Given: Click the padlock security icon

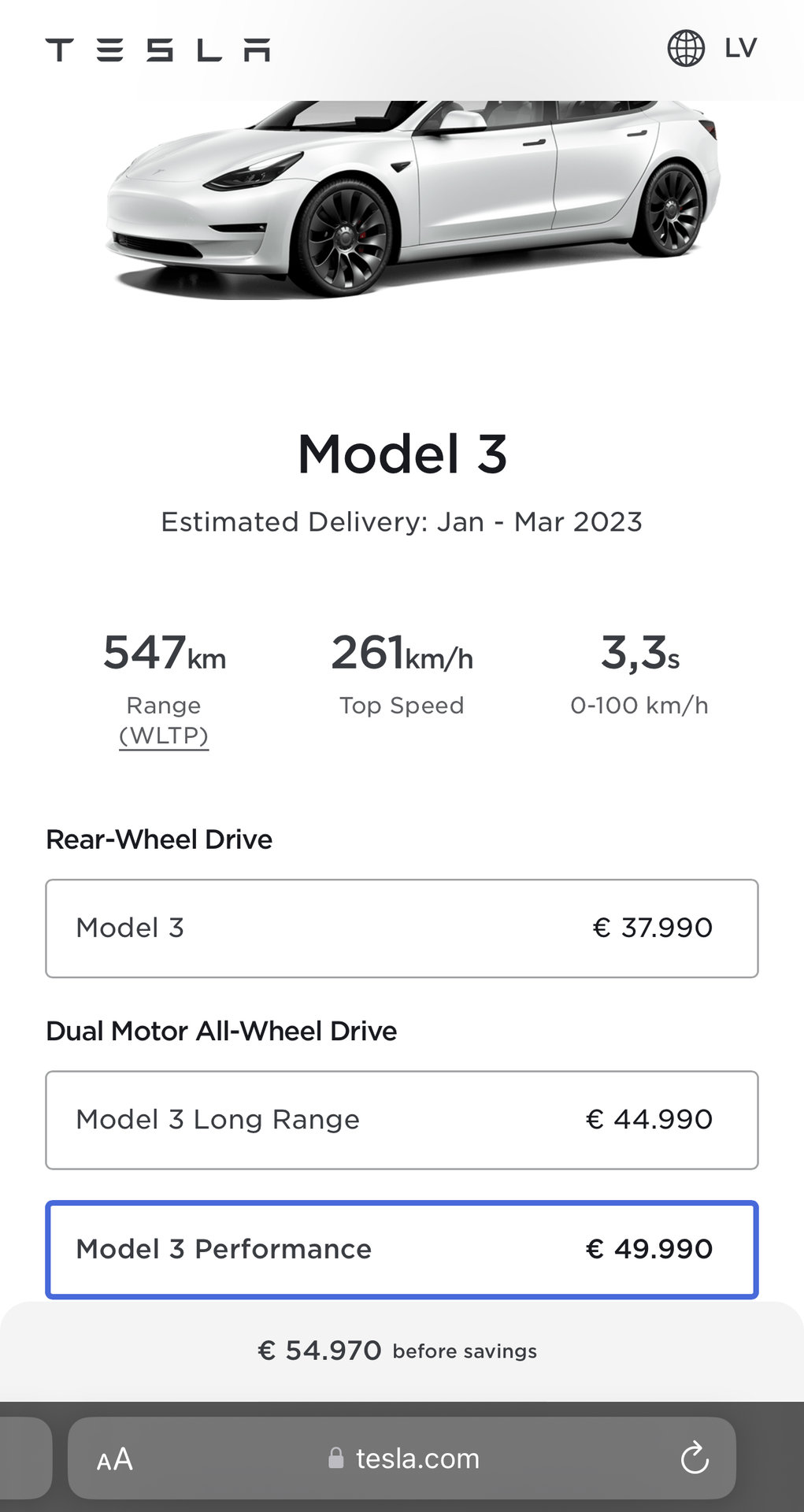Looking at the screenshot, I should point(336,1458).
